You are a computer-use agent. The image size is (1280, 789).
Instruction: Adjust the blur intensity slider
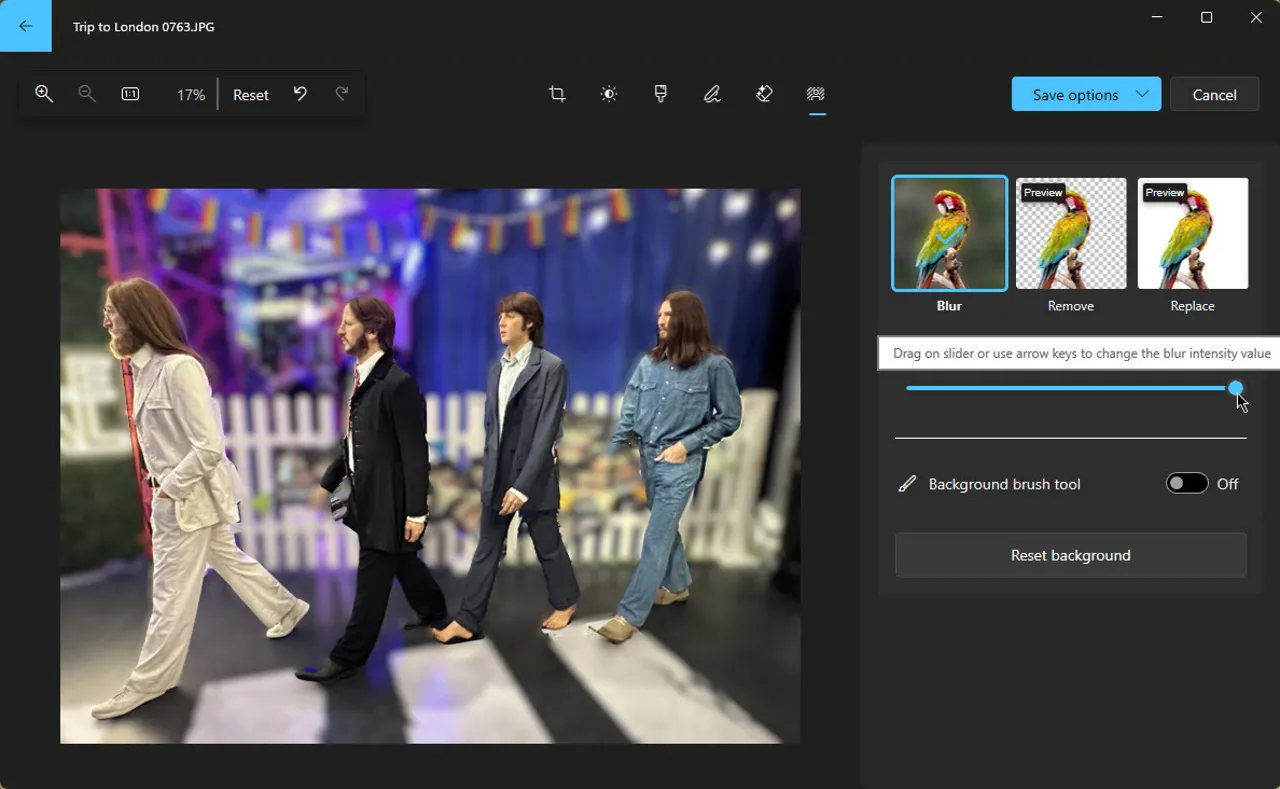click(1236, 388)
